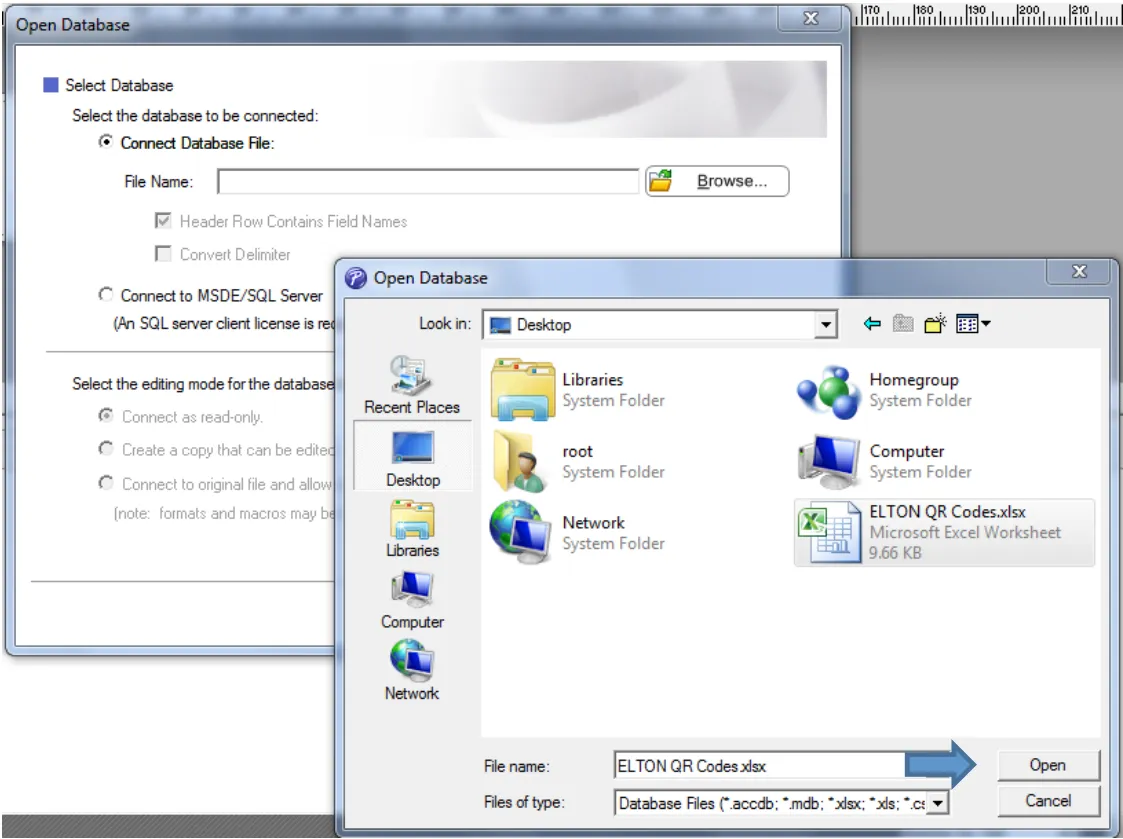The width and height of the screenshot is (1123, 839).
Task: Select Desktop in the places bar
Action: [413, 457]
